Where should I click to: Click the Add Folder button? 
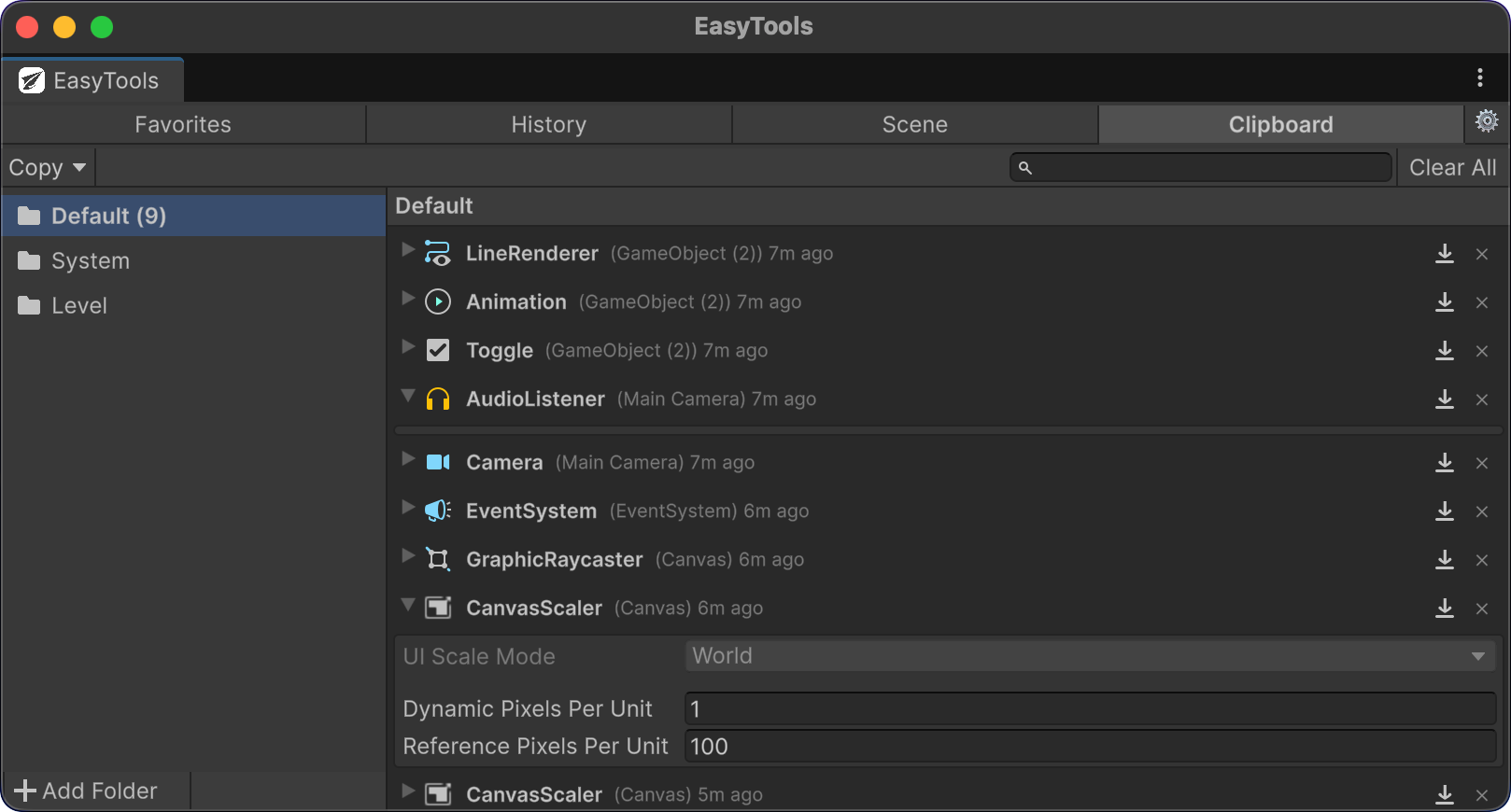[x=87, y=791]
